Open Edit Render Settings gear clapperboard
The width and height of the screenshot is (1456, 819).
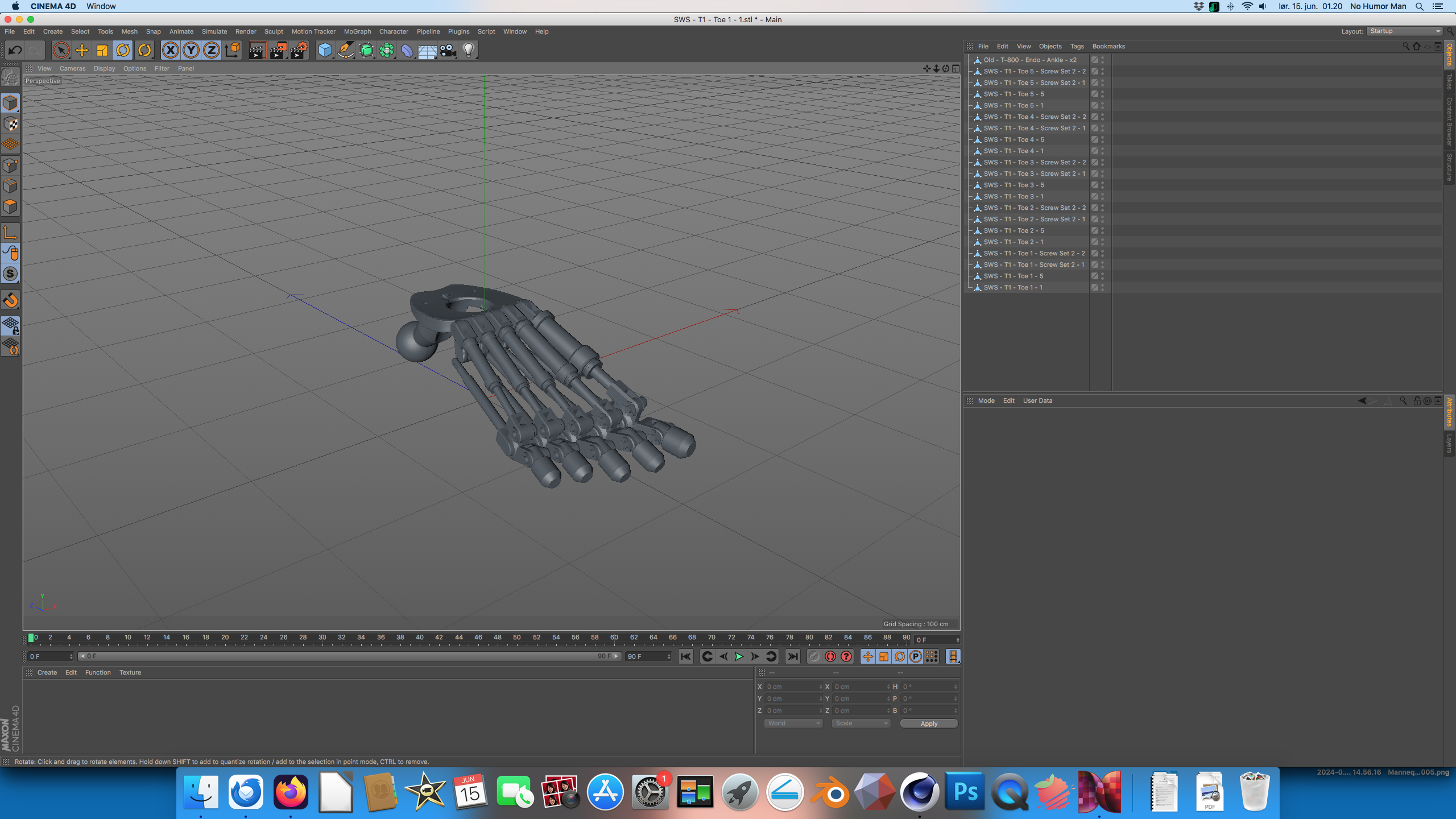point(299,50)
